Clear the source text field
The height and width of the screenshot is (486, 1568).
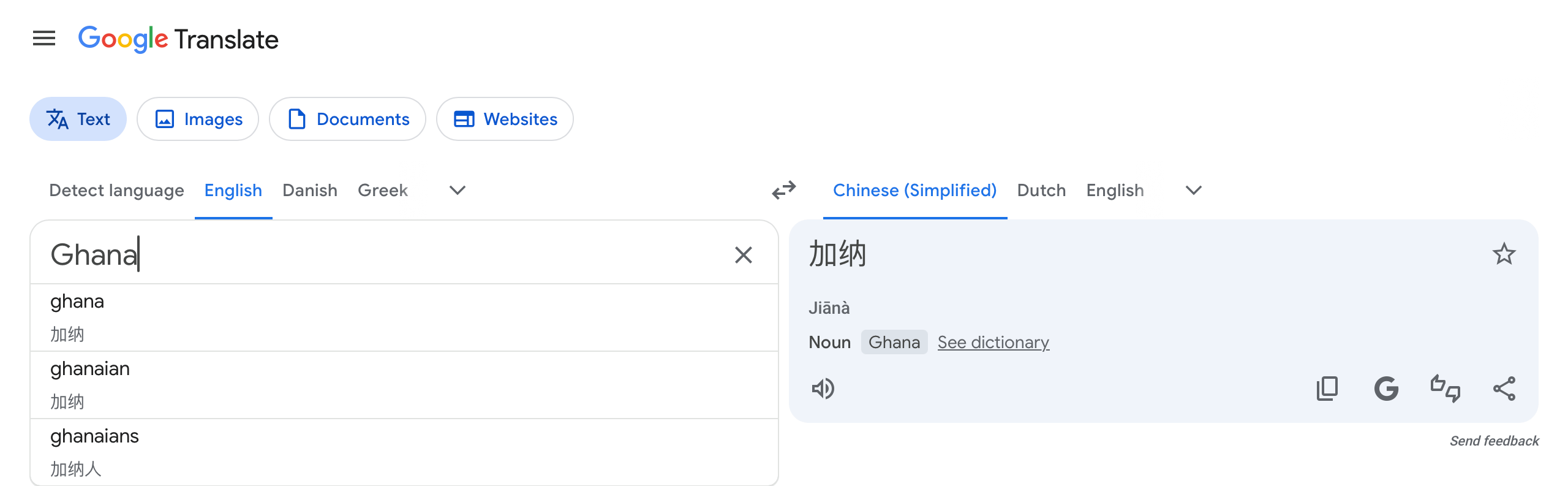(744, 255)
